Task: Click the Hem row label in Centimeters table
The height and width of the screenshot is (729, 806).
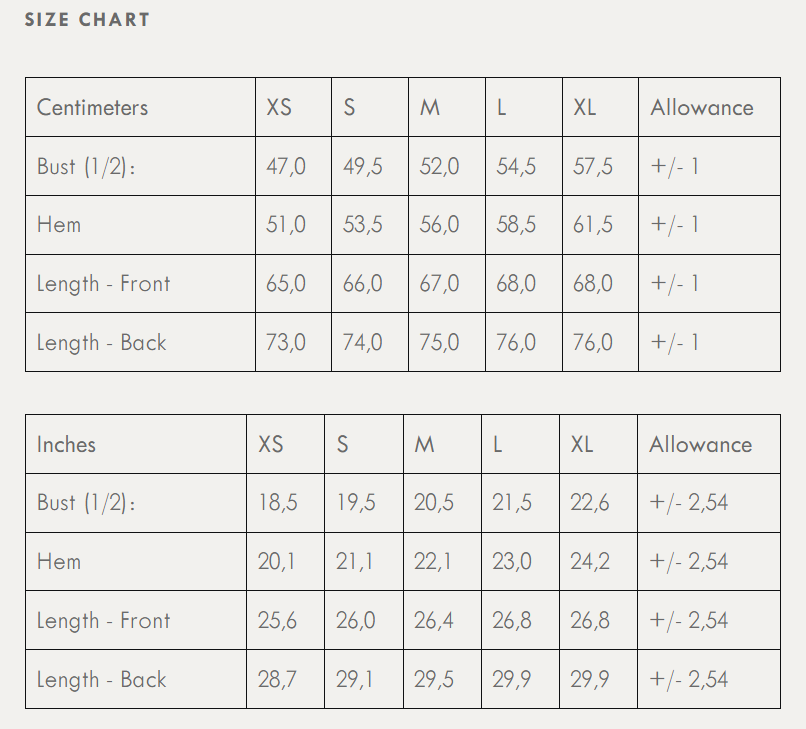Action: [59, 224]
